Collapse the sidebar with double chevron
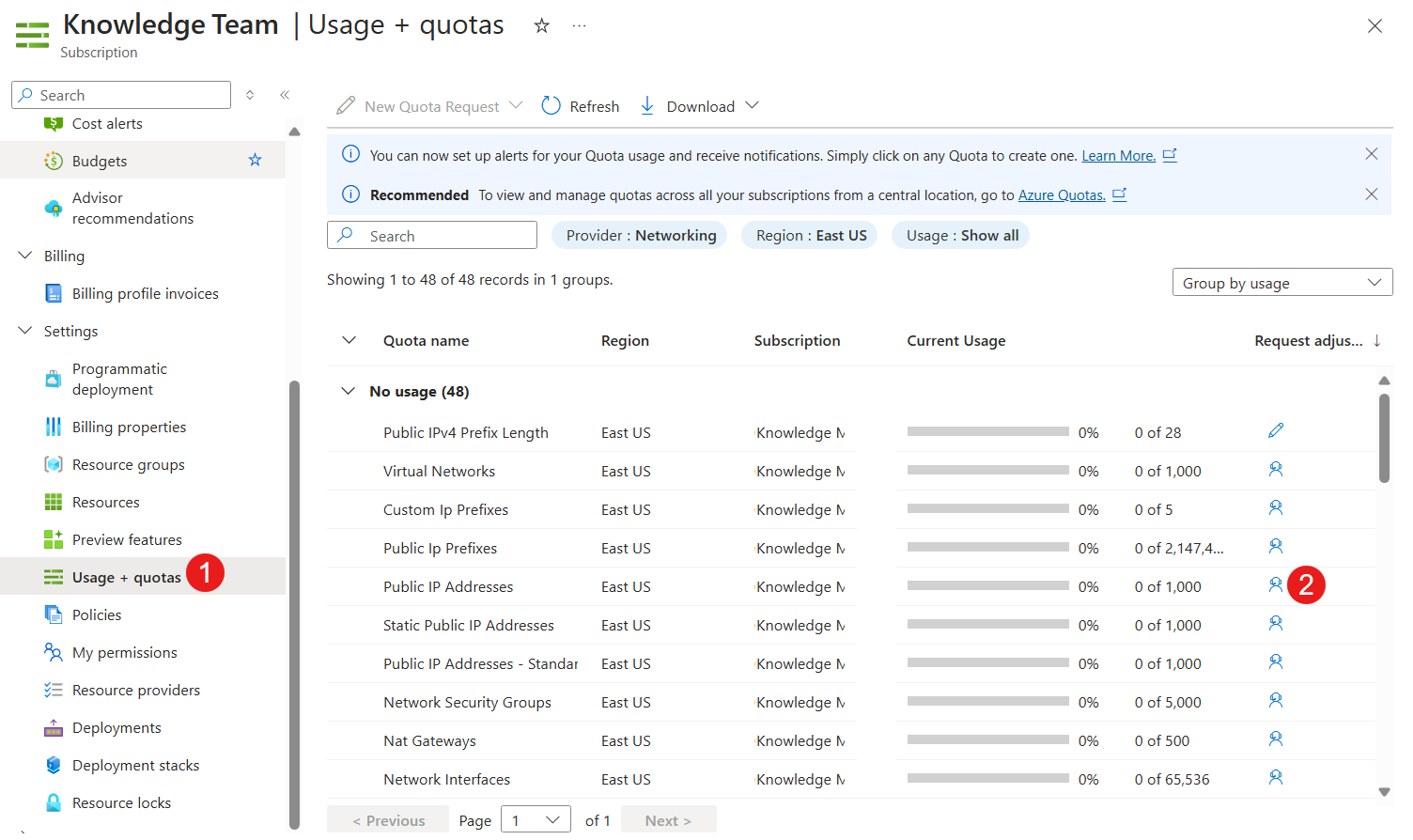 (x=285, y=95)
